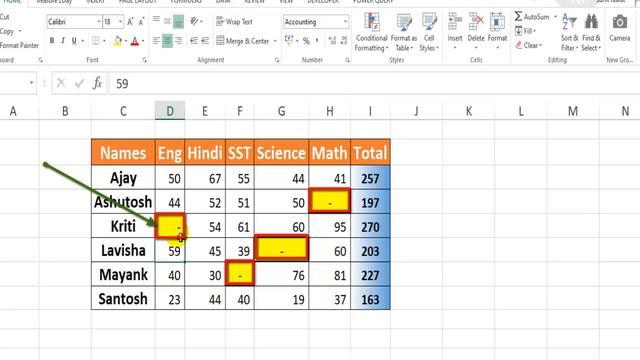Toggle Middle Align
Viewport: 640px width, 360px height.
167,21
